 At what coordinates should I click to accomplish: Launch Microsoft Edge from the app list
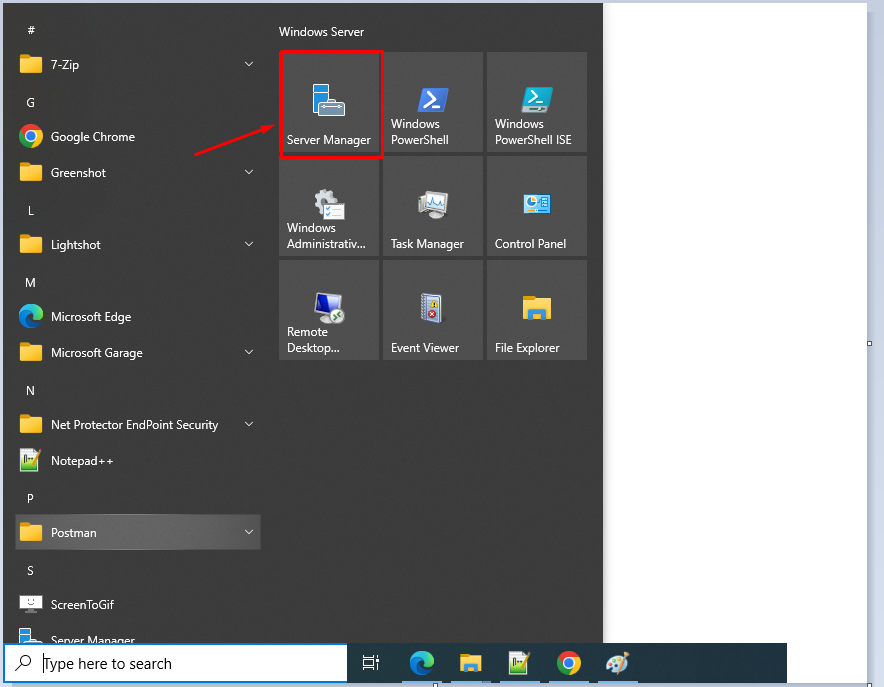click(x=90, y=317)
